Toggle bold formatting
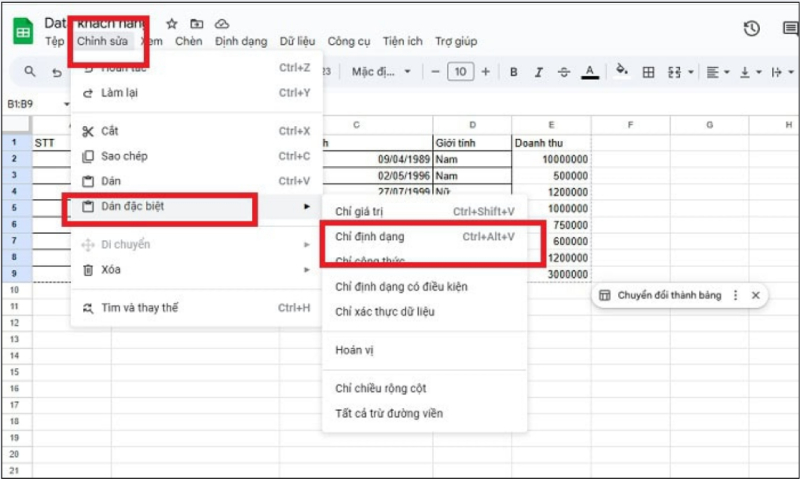The image size is (800, 479). click(514, 72)
